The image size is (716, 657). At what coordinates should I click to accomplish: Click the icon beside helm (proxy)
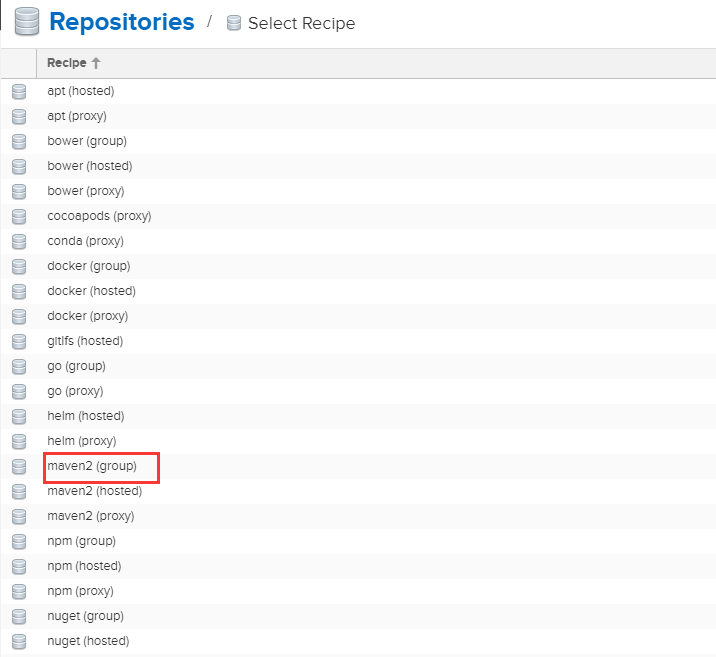[18, 441]
